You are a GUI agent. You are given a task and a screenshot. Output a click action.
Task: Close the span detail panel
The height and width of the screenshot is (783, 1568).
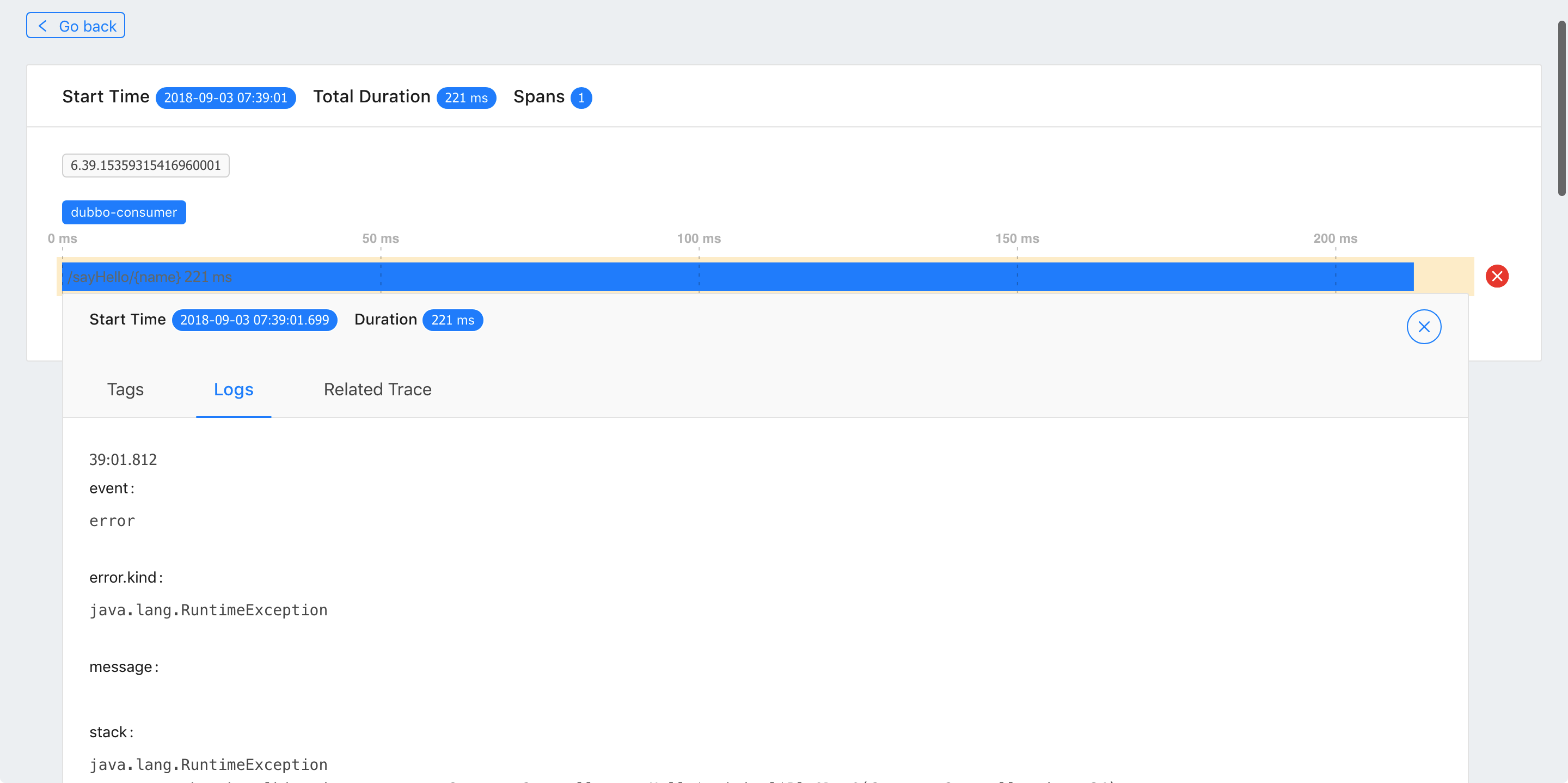(1423, 327)
